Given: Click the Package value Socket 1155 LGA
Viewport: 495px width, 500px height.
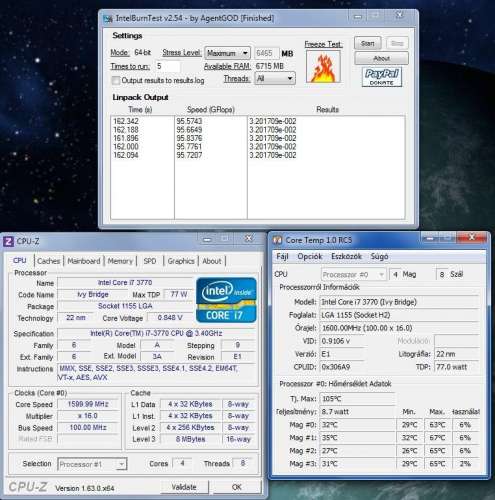Looking at the screenshot, I should click(x=125, y=306).
